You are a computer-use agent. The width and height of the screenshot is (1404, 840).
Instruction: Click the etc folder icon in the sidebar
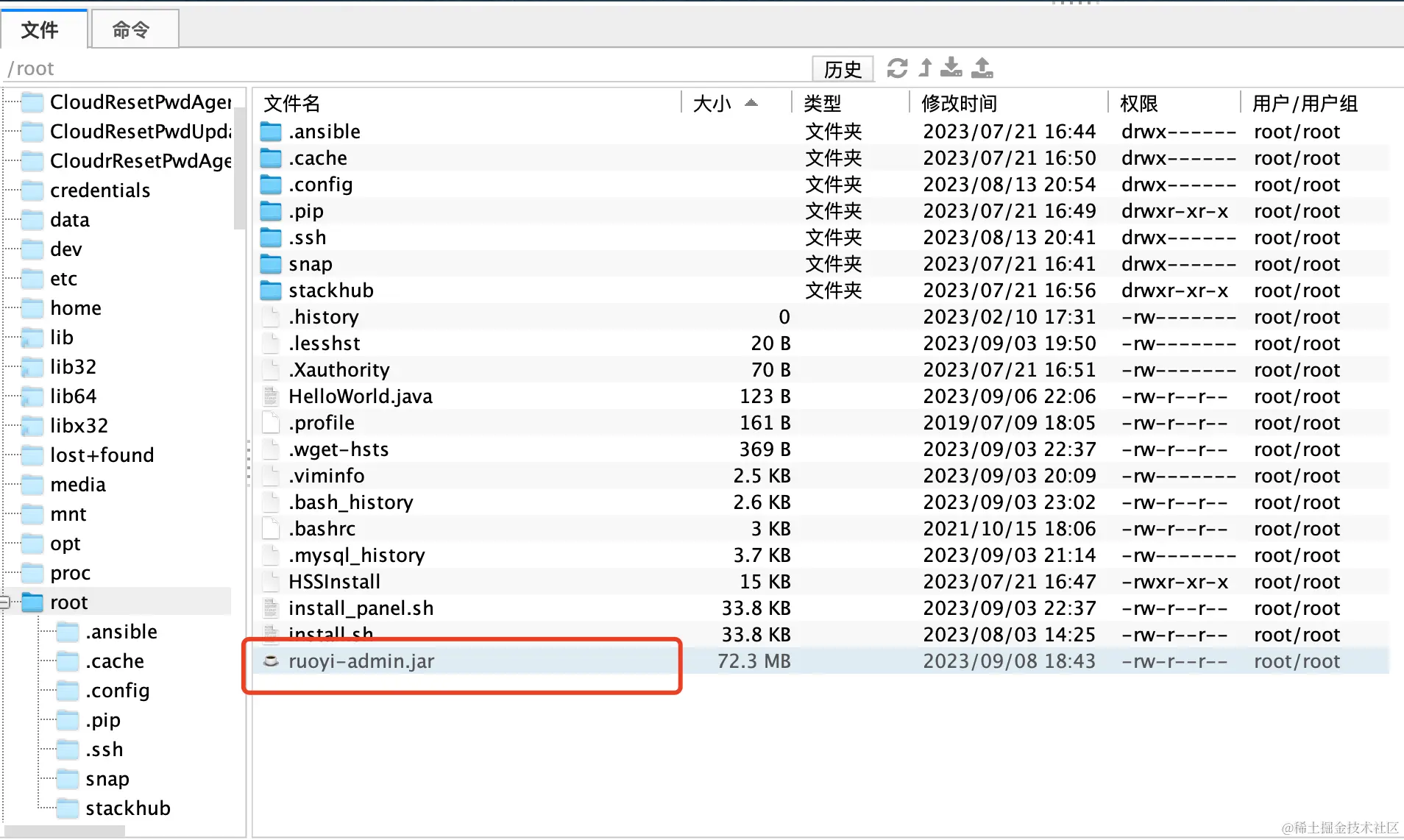coord(32,279)
